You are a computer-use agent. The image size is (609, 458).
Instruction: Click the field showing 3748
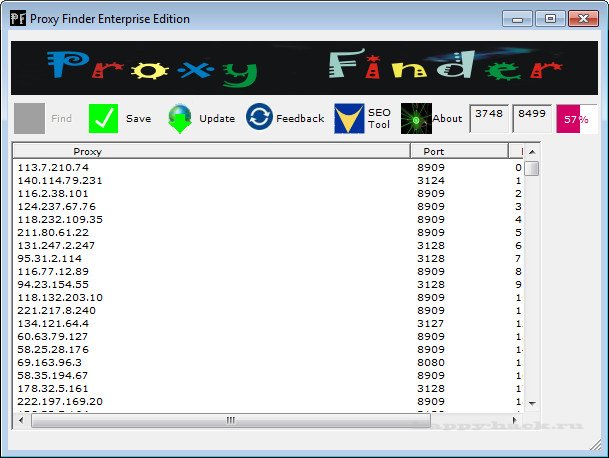[489, 118]
